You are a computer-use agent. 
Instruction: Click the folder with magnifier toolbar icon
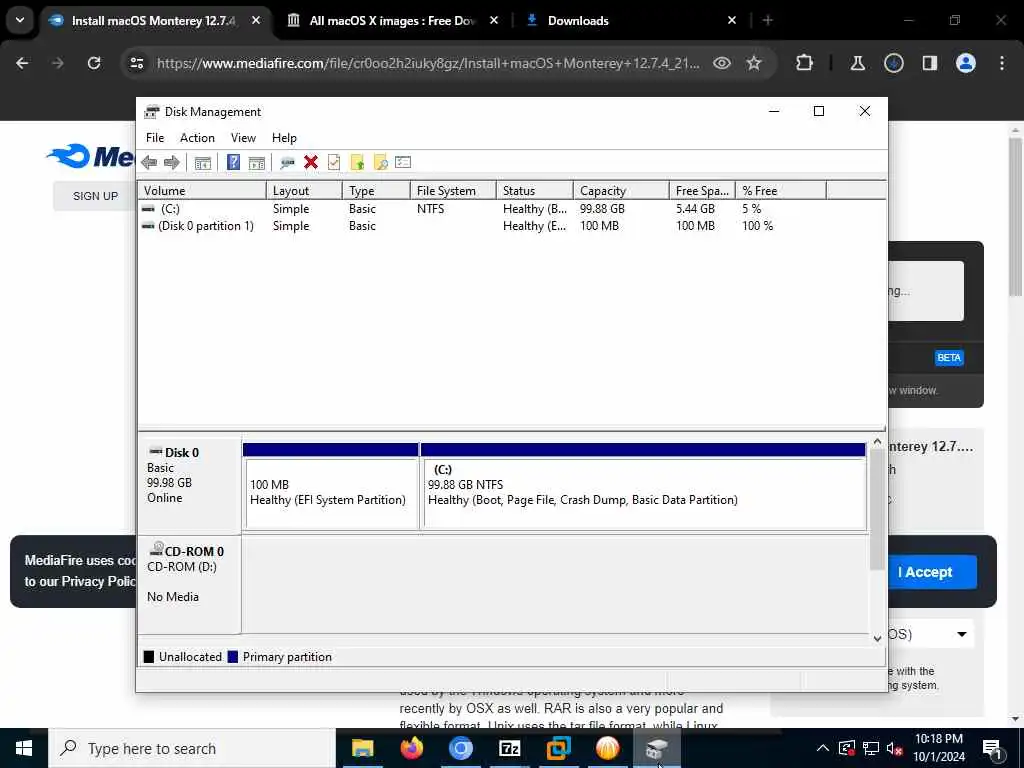(x=380, y=163)
